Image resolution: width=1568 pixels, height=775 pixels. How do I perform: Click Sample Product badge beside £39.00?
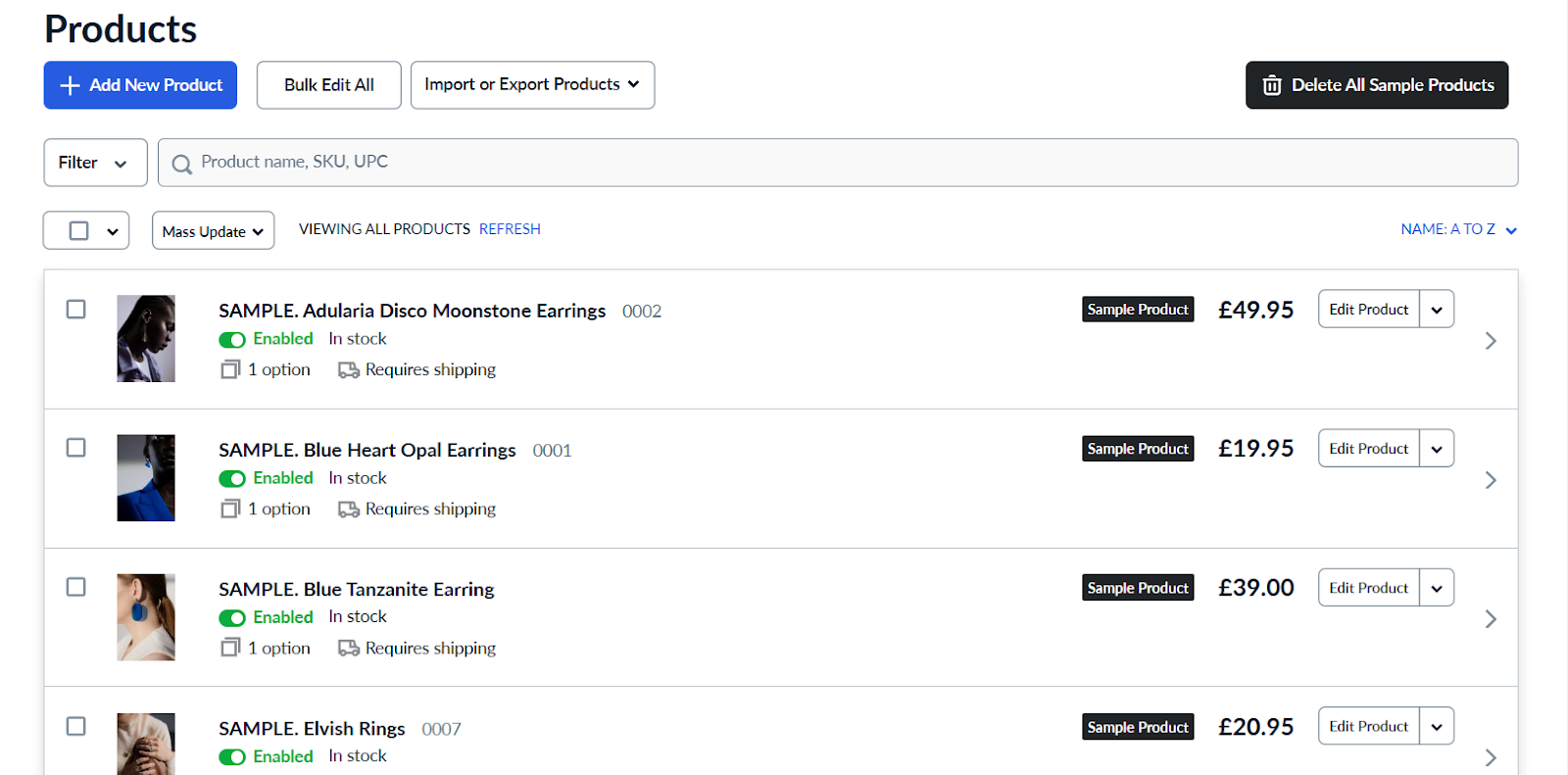coord(1138,588)
